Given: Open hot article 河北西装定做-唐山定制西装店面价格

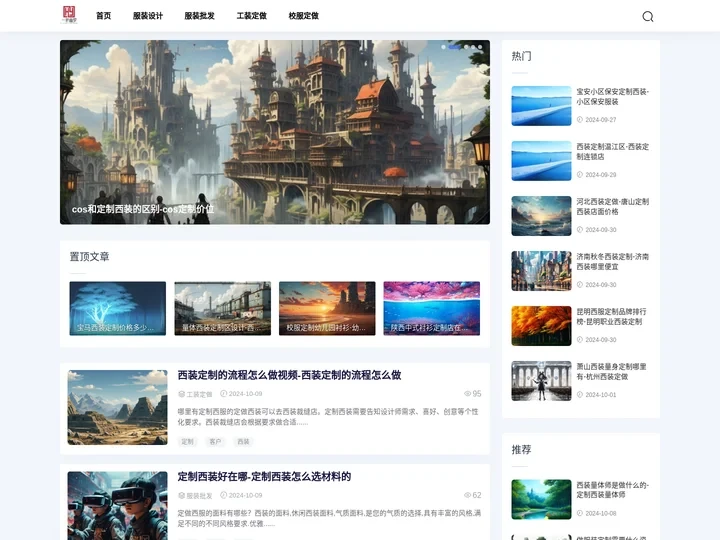Looking at the screenshot, I should pyautogui.click(x=613, y=207).
